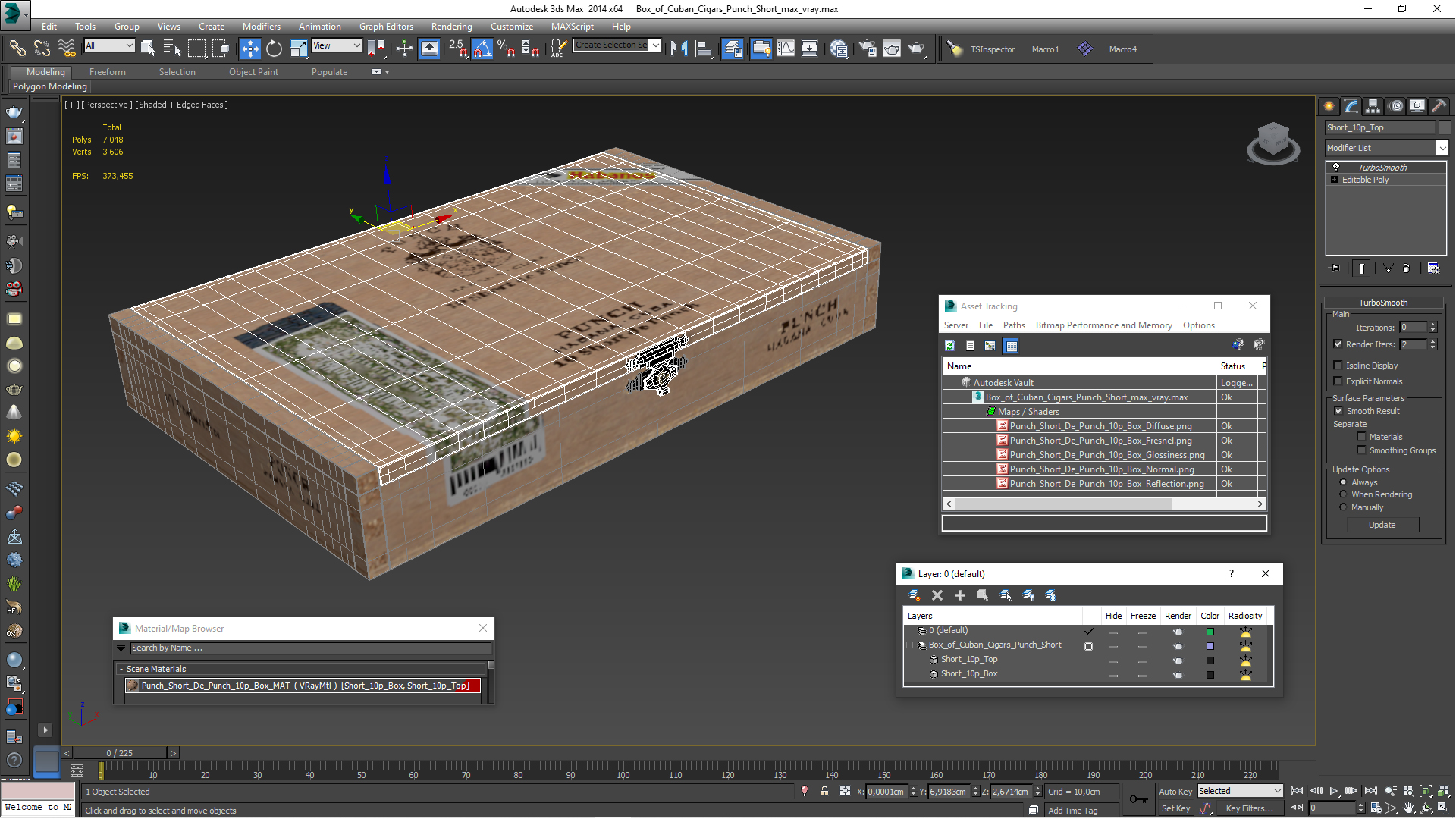Toggle Angle Snap in toolbar
Viewport: 1456px width, 819px height.
(x=482, y=49)
